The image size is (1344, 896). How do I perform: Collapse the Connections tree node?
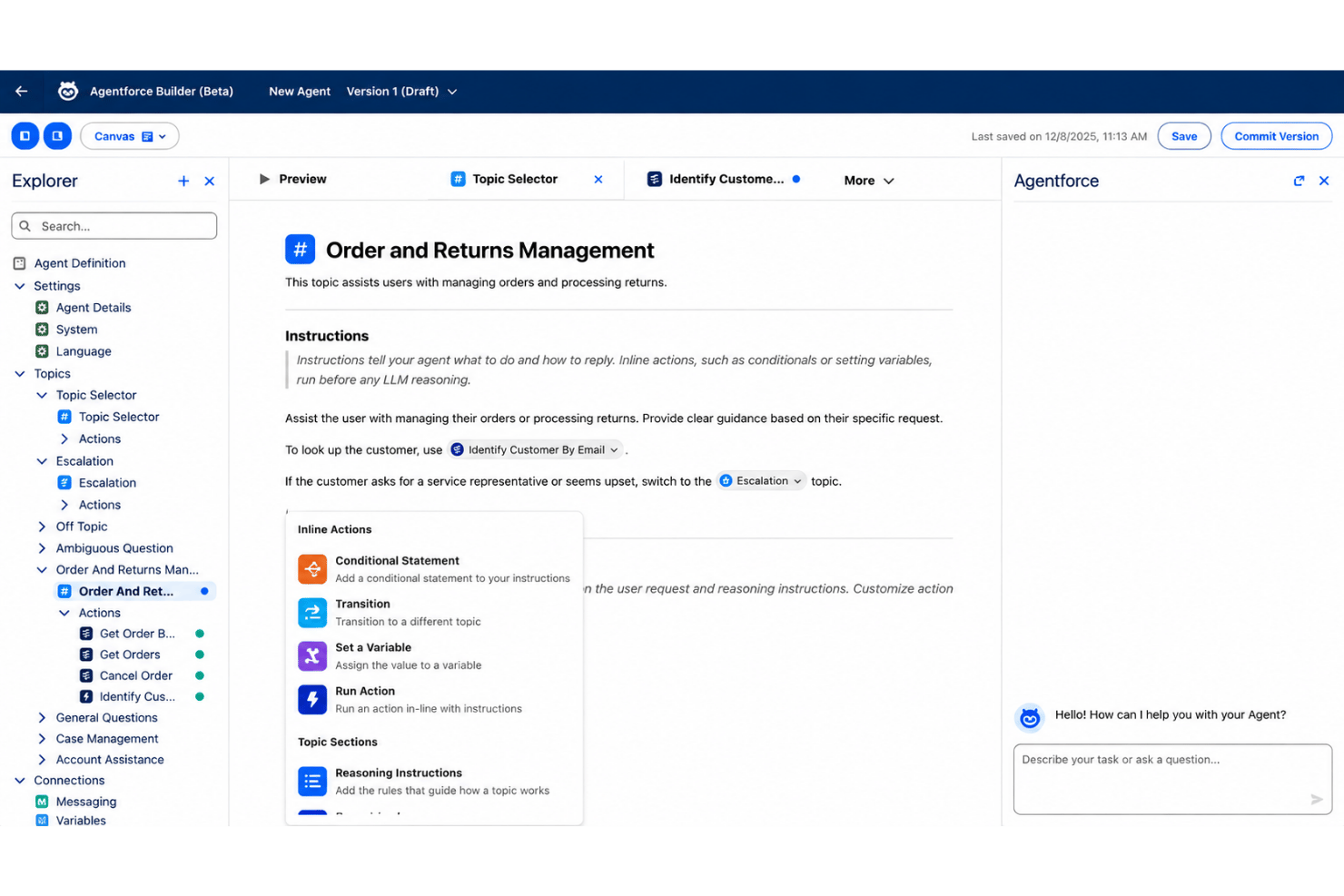[20, 781]
